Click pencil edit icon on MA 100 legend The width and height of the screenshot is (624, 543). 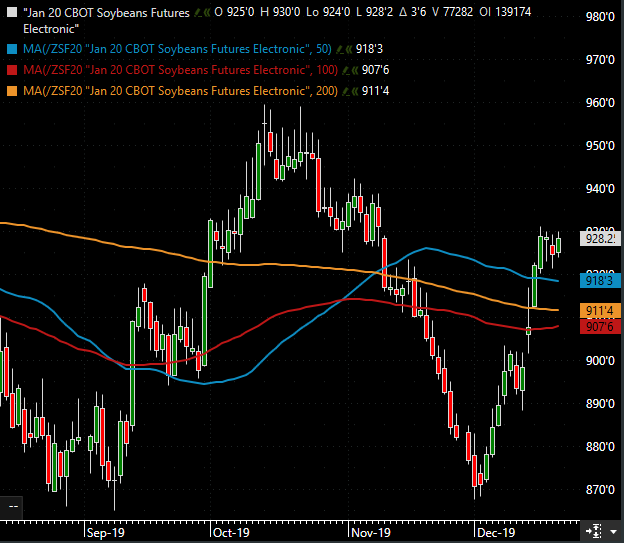[346, 70]
